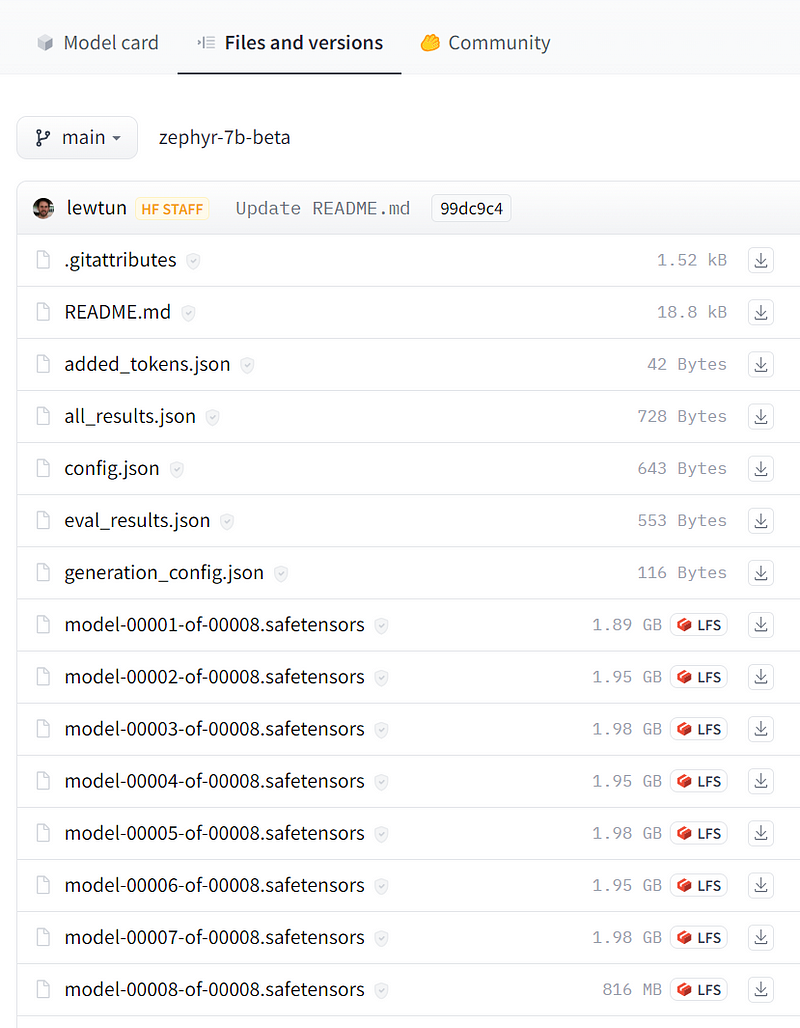Click the LFS badge on model-00006-of-00008.safetensors
800x1028 pixels.
699,885
